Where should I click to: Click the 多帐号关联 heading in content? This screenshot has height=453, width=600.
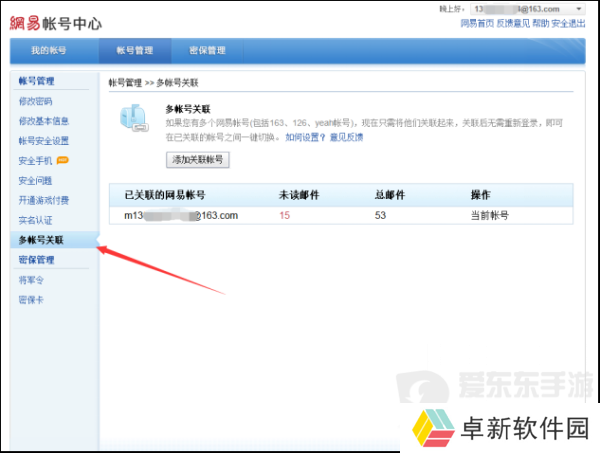[x=188, y=109]
